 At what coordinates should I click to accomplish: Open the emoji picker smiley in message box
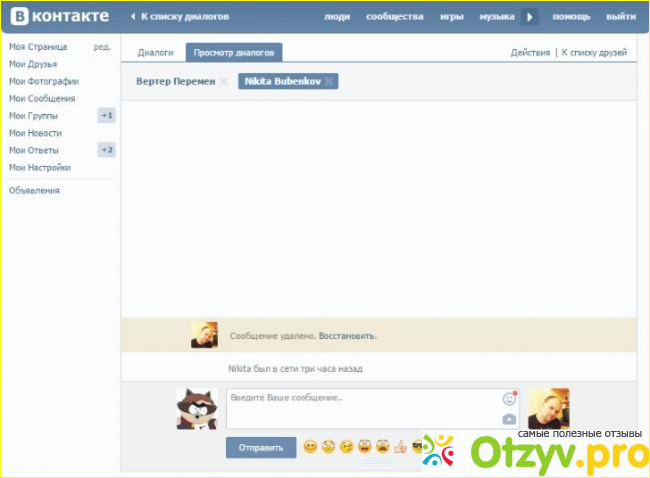[x=509, y=399]
